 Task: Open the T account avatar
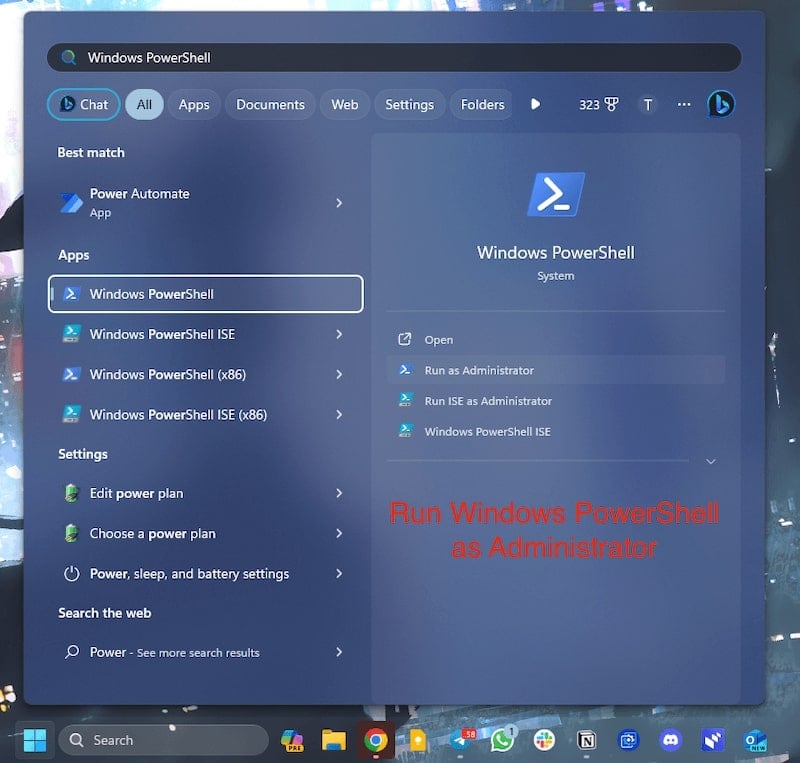click(x=647, y=105)
